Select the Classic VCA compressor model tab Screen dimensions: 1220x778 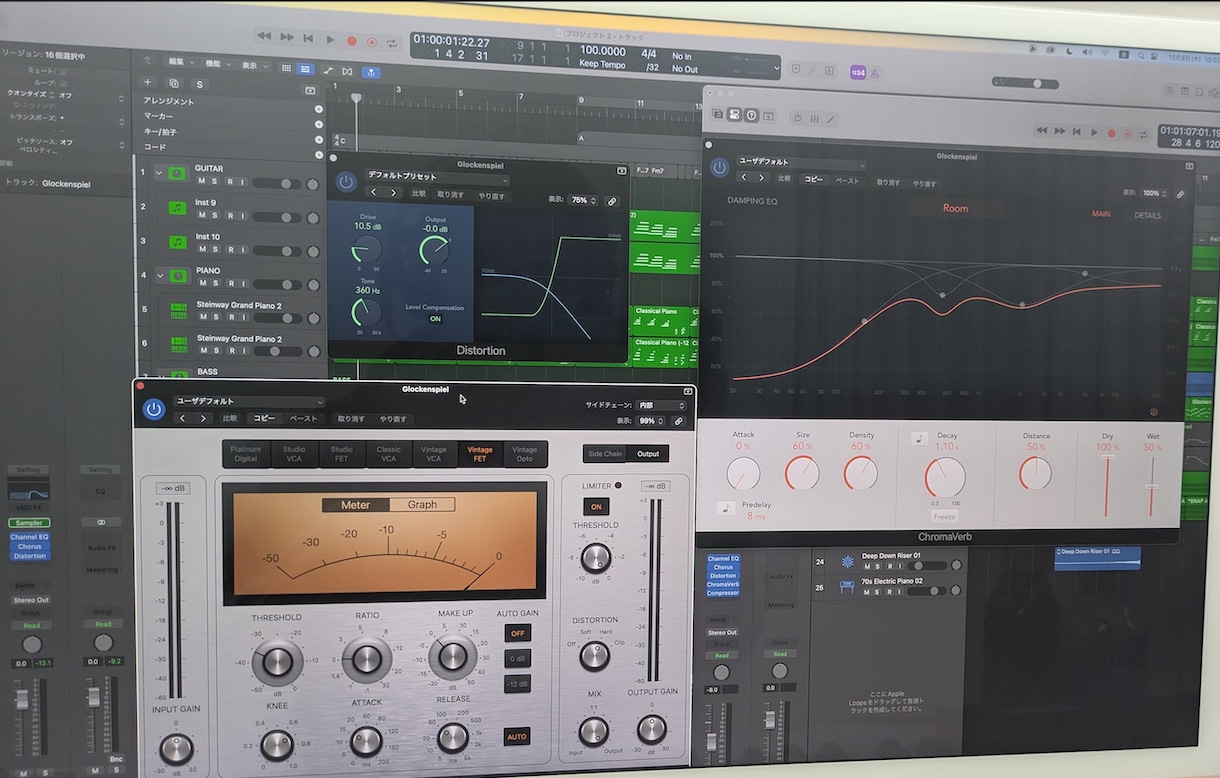point(388,455)
